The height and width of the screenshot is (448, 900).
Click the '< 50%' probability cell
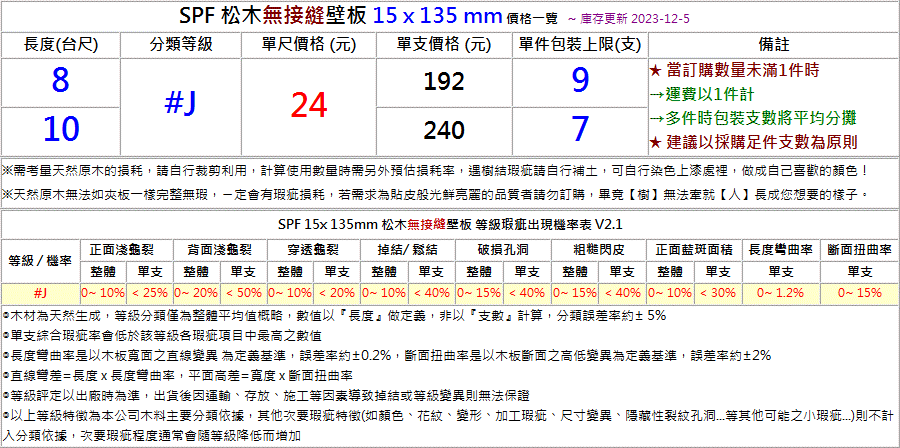(243, 293)
